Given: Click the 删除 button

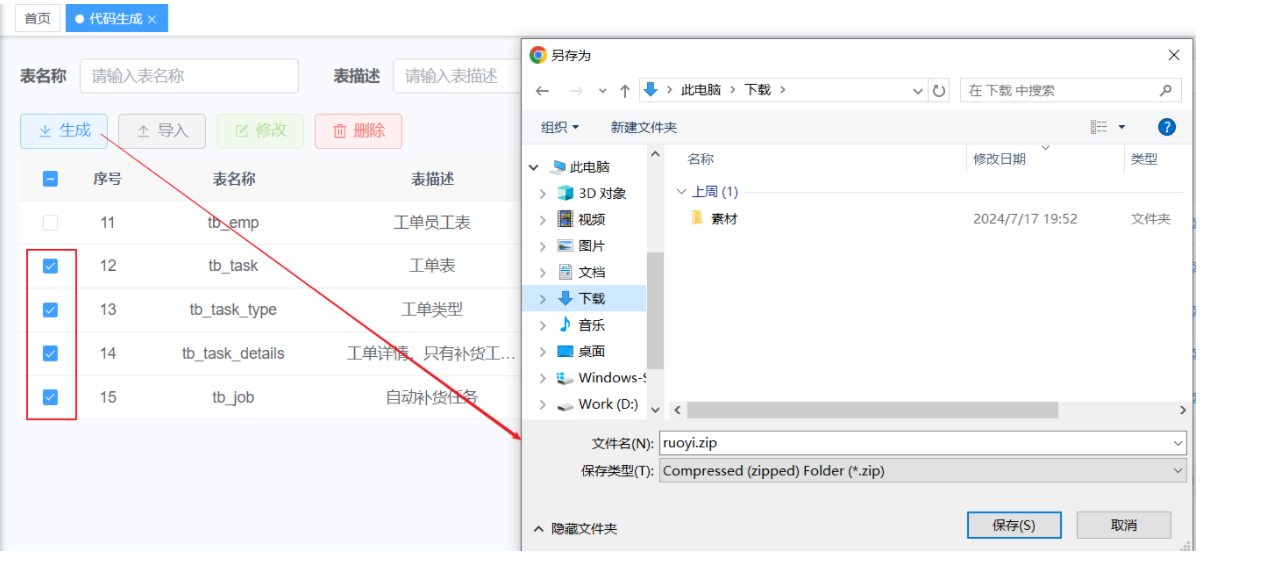Looking at the screenshot, I should [x=358, y=131].
